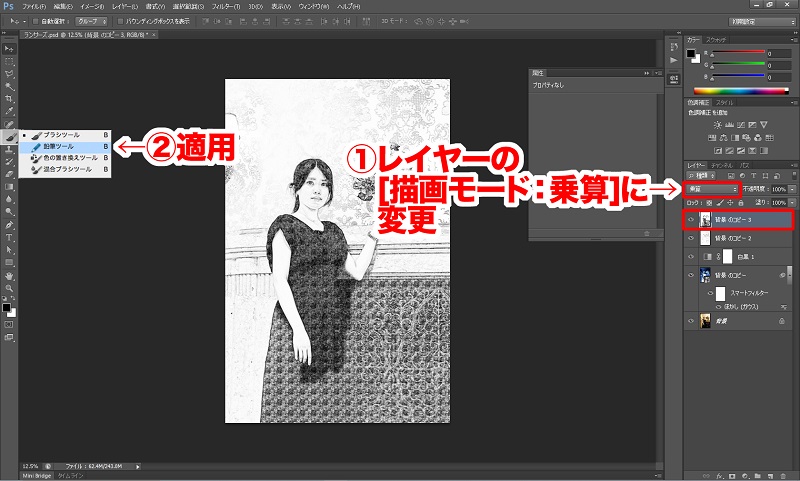Choose 色の置き換えツール from the flyout
800x481 pixels.
point(65,158)
